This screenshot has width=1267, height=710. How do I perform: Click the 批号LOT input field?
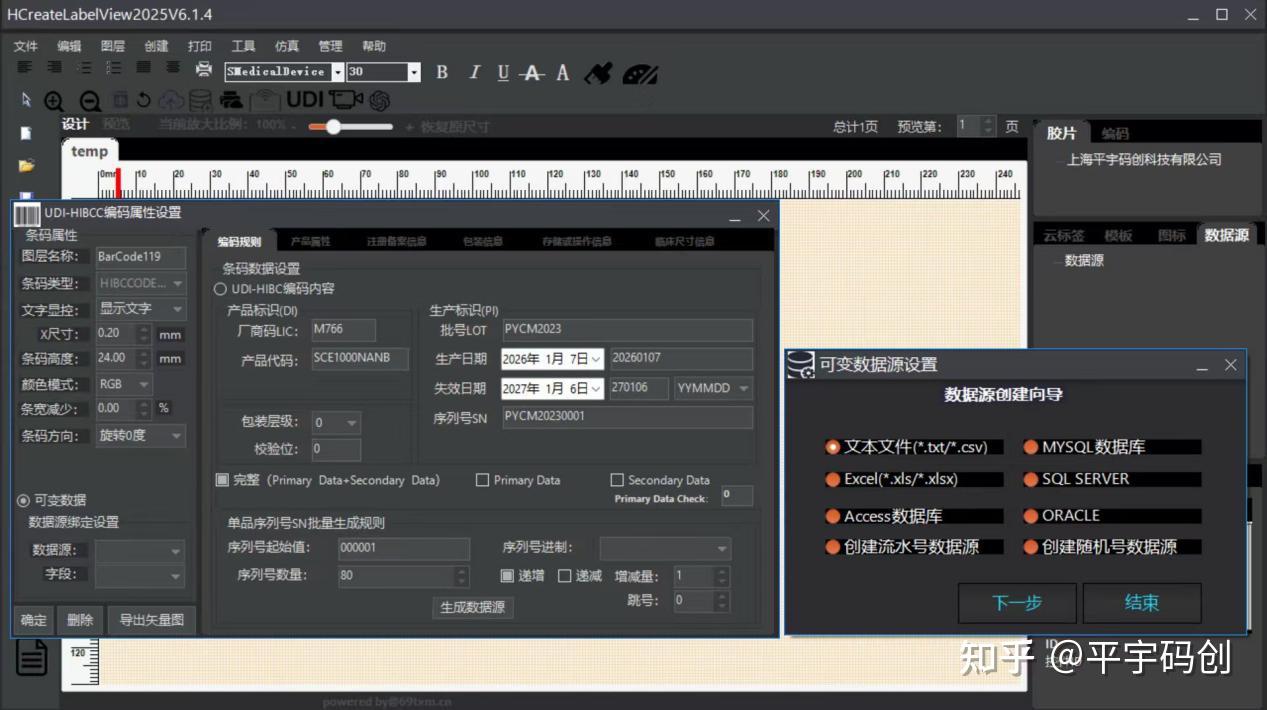click(627, 330)
